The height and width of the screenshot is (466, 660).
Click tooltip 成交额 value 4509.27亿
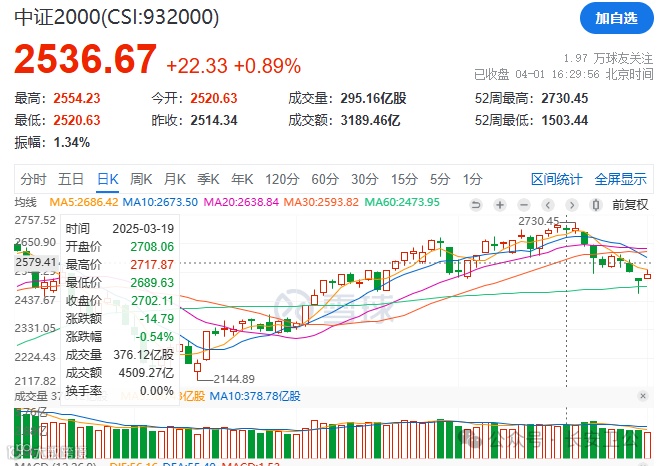point(146,373)
